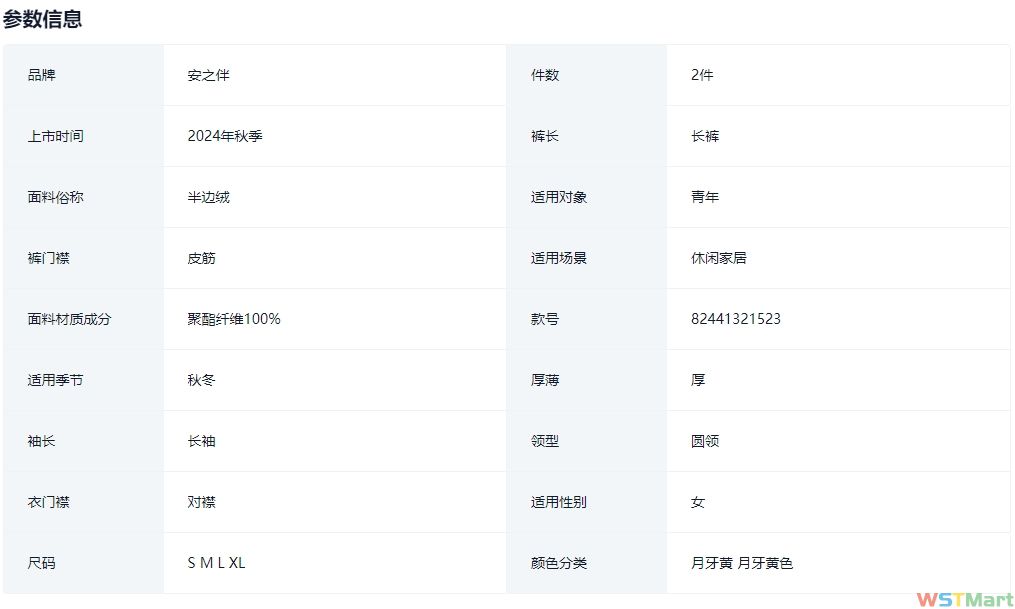Screen dimensions: 1015x609
Task: Select the 休闲家居 scenario value
Action: click(x=718, y=258)
